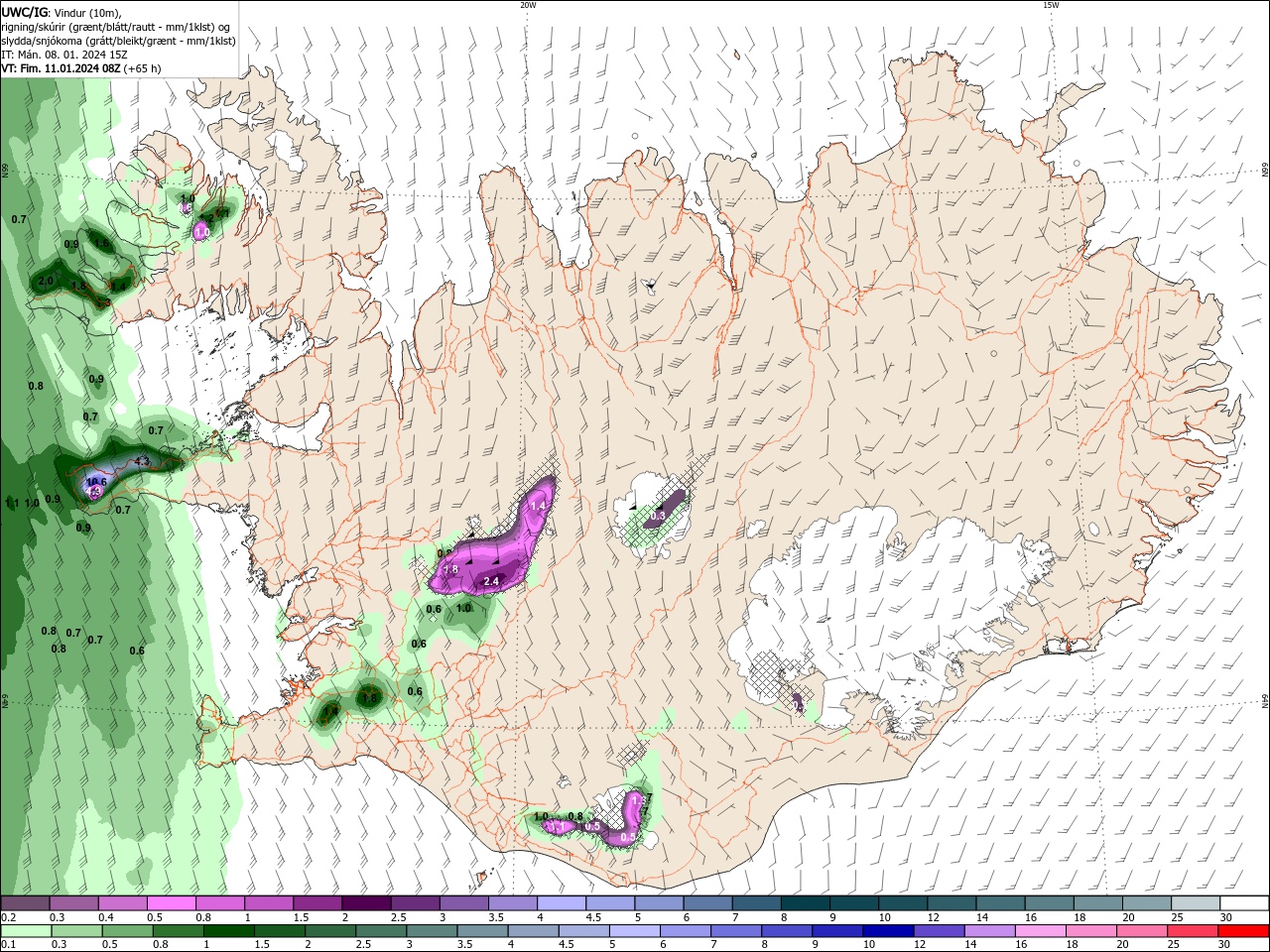Click the '20W' longitude label
The height and width of the screenshot is (952, 1270).
pos(528,5)
